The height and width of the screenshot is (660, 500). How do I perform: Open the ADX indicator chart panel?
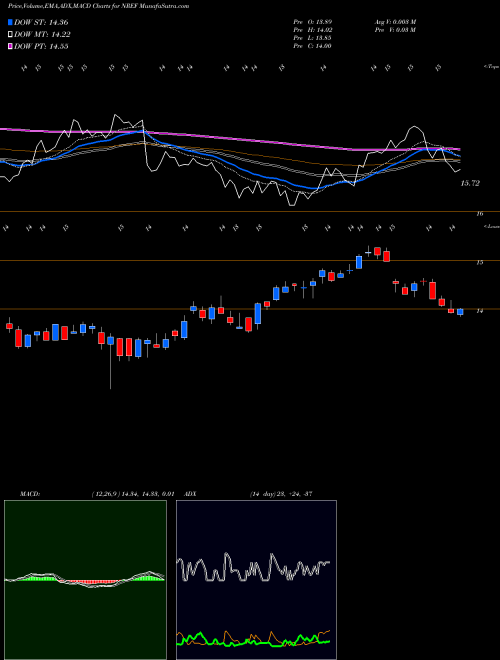click(256, 580)
